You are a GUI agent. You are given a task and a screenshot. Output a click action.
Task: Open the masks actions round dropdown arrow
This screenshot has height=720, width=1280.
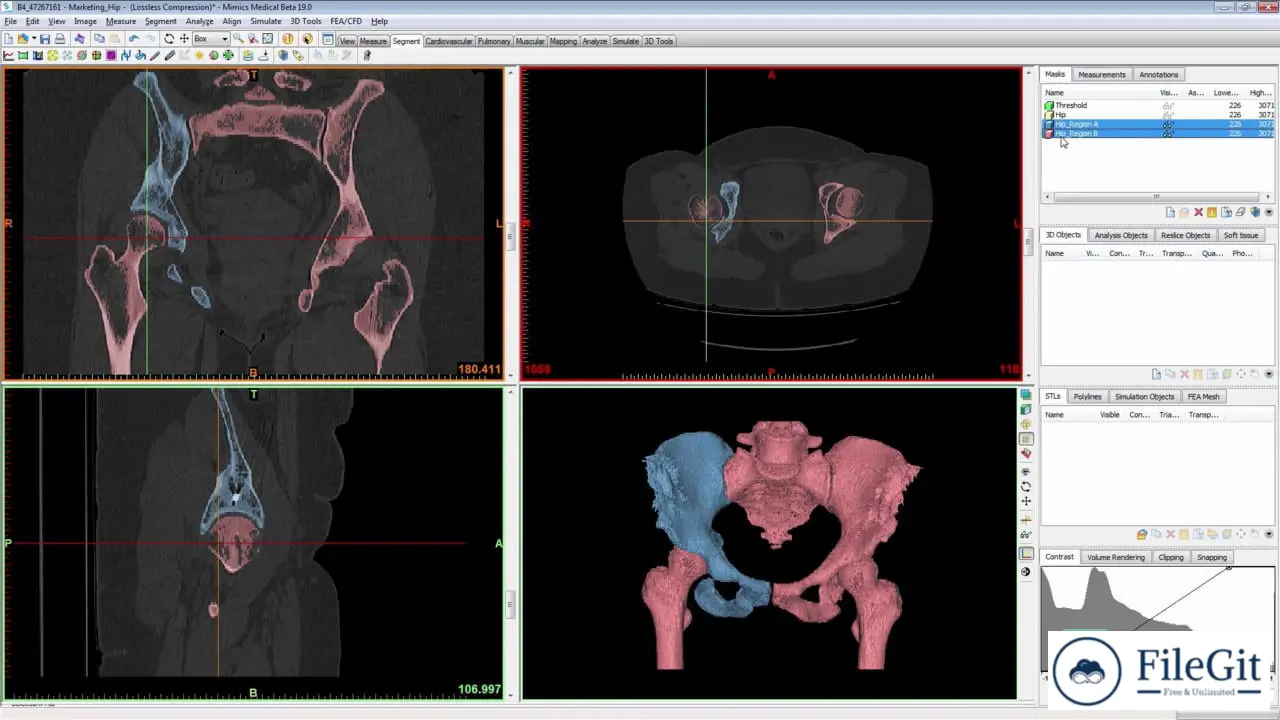(1269, 212)
